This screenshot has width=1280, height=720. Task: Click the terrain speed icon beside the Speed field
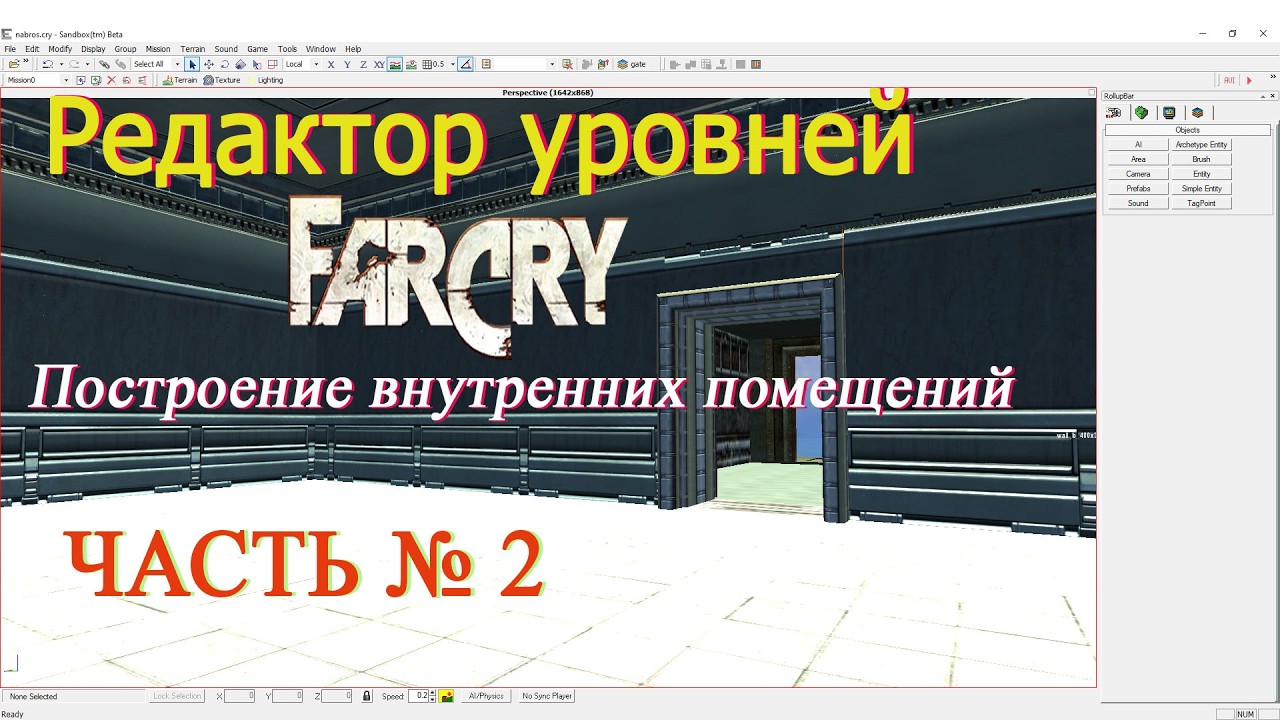pos(446,696)
